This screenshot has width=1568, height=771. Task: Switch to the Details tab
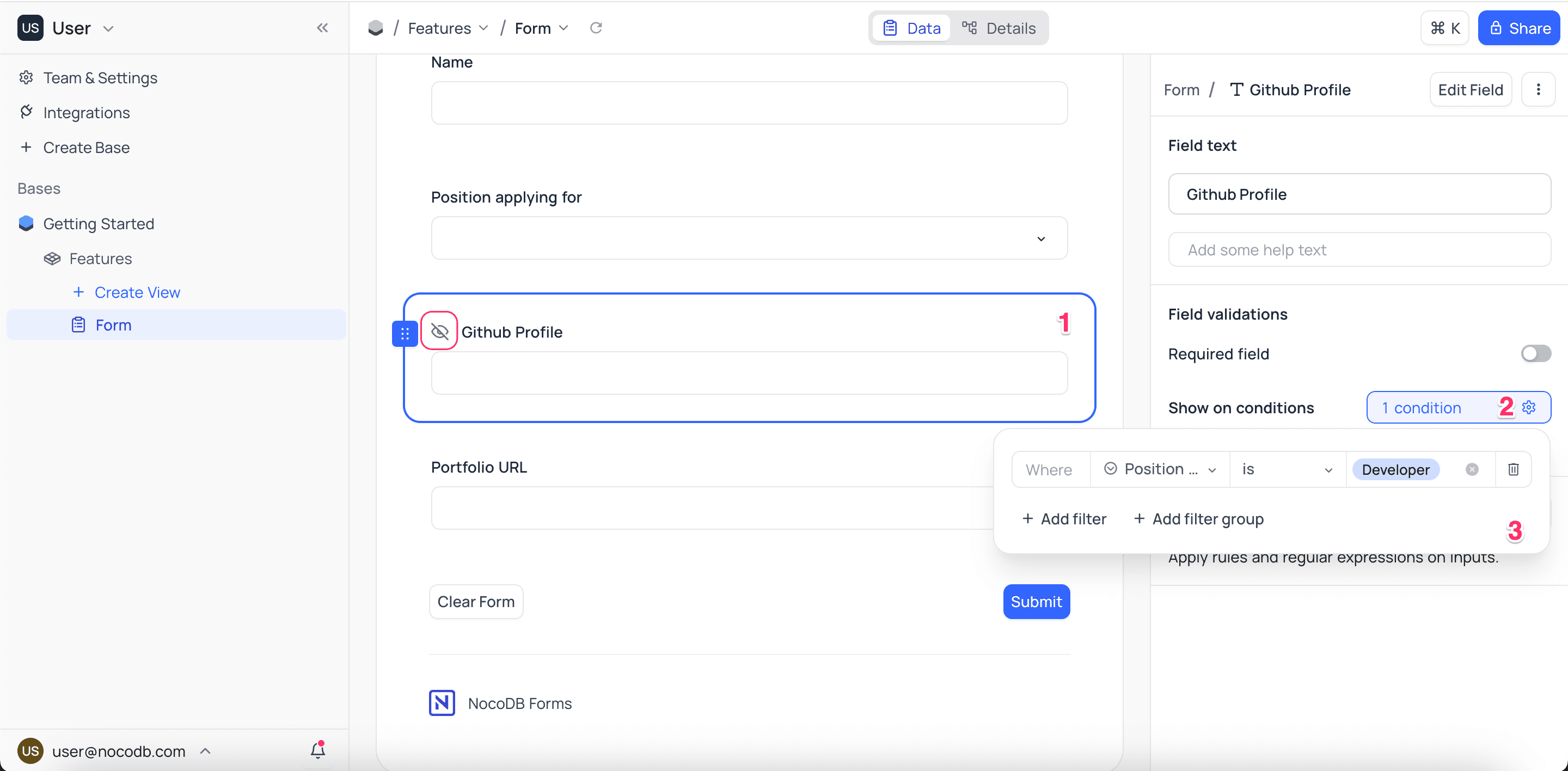coord(999,28)
